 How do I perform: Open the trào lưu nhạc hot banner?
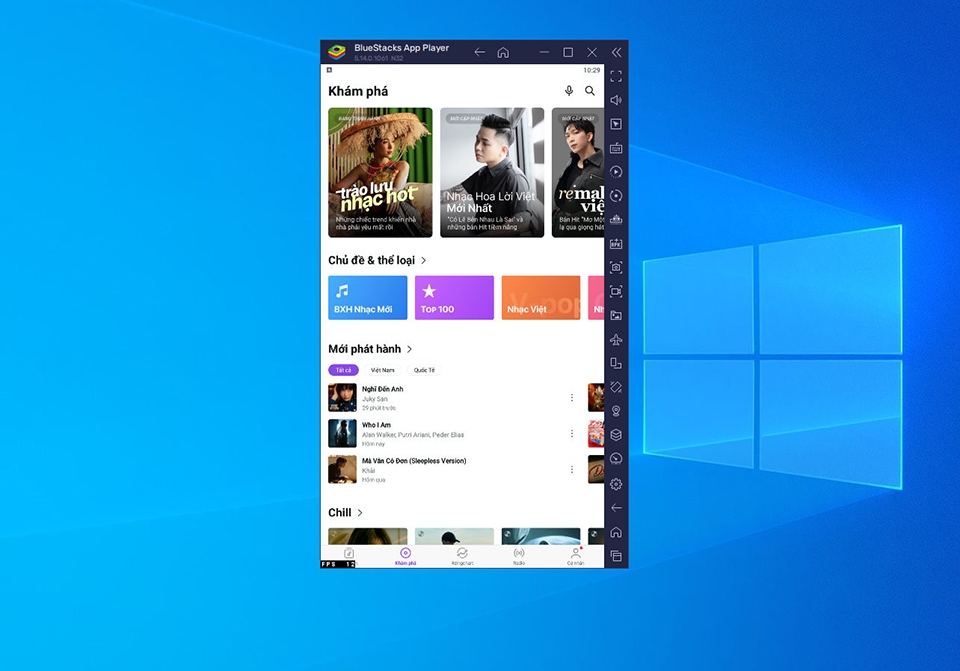(380, 173)
